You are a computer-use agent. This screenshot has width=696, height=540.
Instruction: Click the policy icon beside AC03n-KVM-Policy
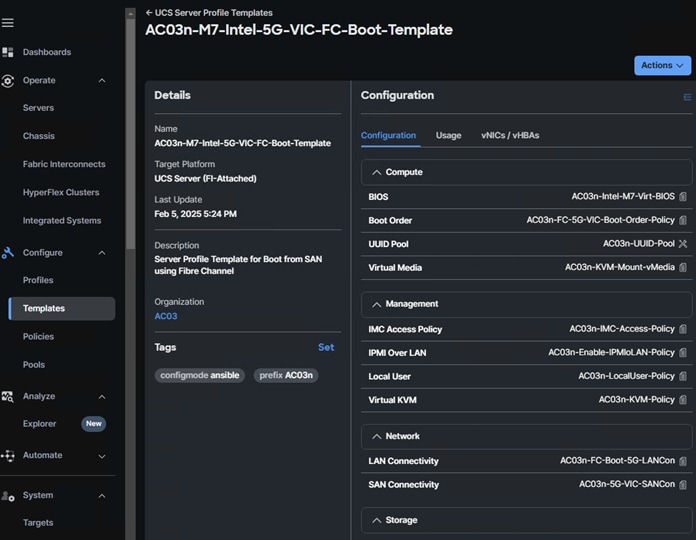click(683, 399)
